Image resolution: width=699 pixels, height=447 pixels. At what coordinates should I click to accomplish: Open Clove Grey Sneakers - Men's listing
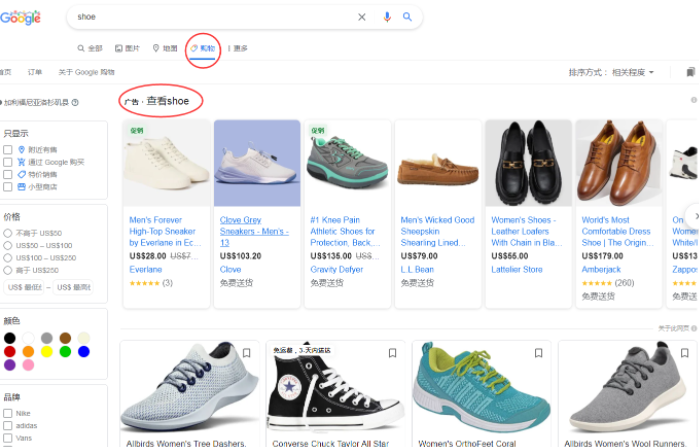pos(254,231)
